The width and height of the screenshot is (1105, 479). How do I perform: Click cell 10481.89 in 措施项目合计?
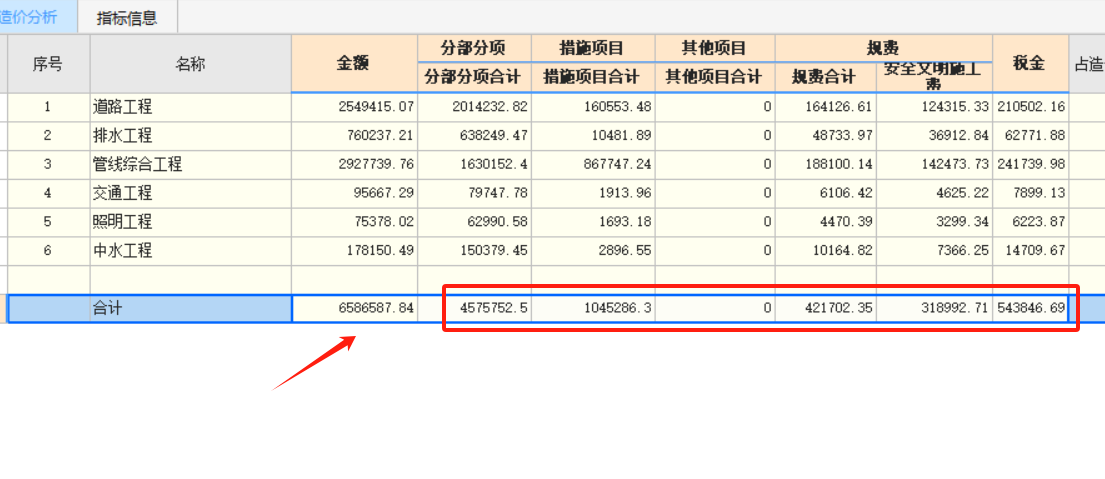(x=593, y=136)
